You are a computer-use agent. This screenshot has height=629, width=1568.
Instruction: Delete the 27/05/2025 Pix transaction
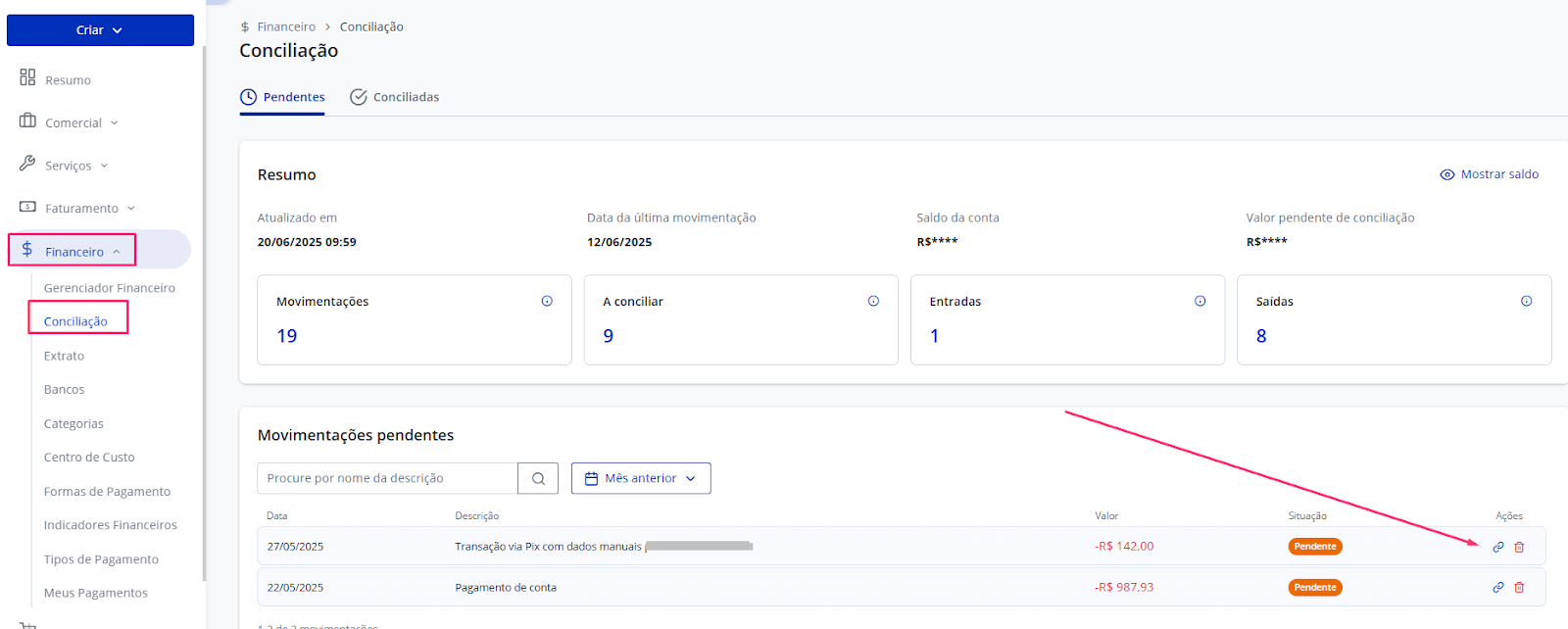1519,547
